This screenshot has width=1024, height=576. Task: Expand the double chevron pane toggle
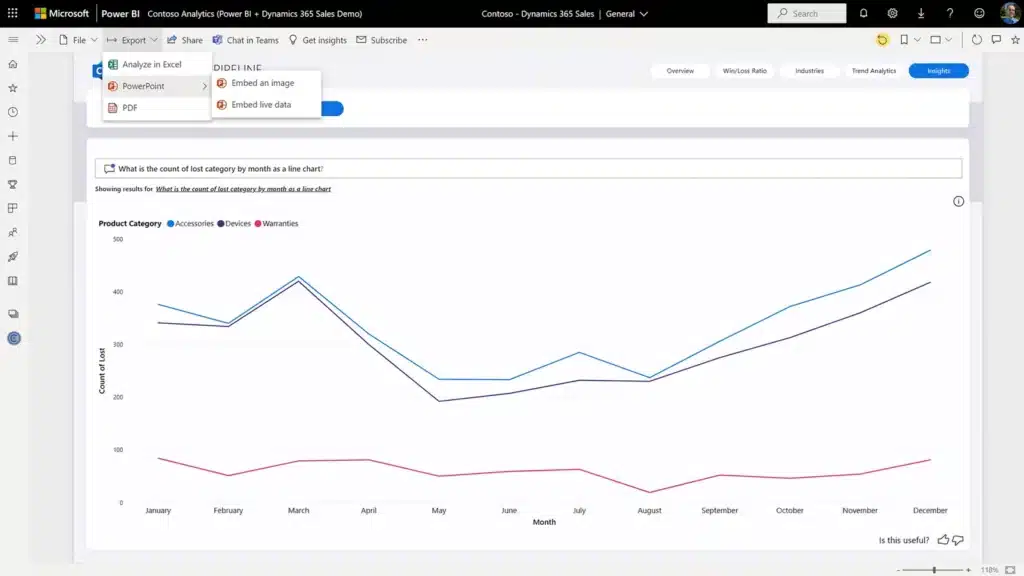click(40, 40)
